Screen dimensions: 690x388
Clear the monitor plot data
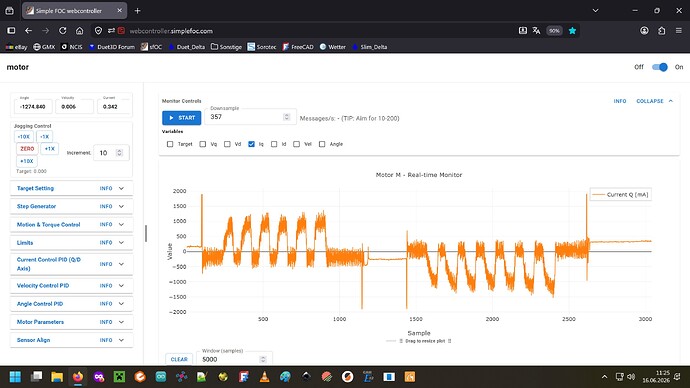tap(179, 359)
